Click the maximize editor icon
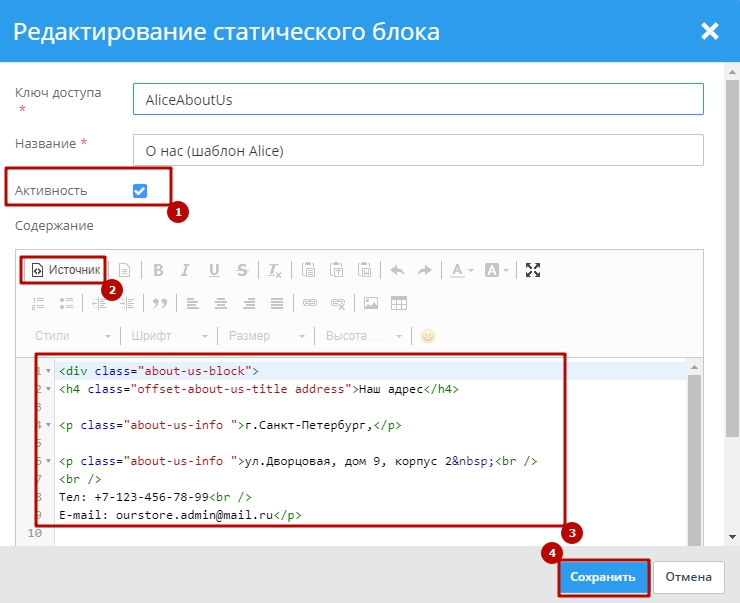The image size is (740, 603). (533, 270)
